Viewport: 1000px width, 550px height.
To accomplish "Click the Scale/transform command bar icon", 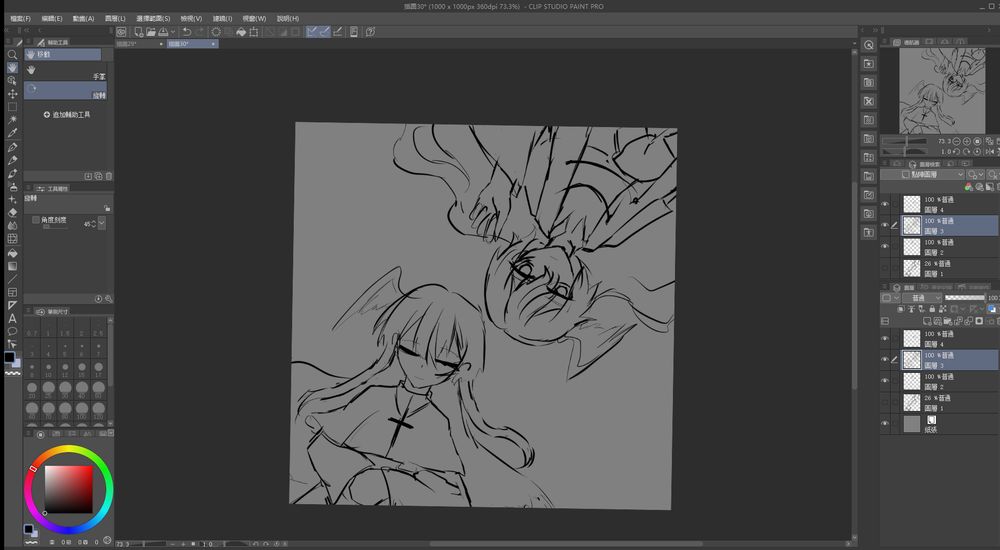I will (x=254, y=31).
